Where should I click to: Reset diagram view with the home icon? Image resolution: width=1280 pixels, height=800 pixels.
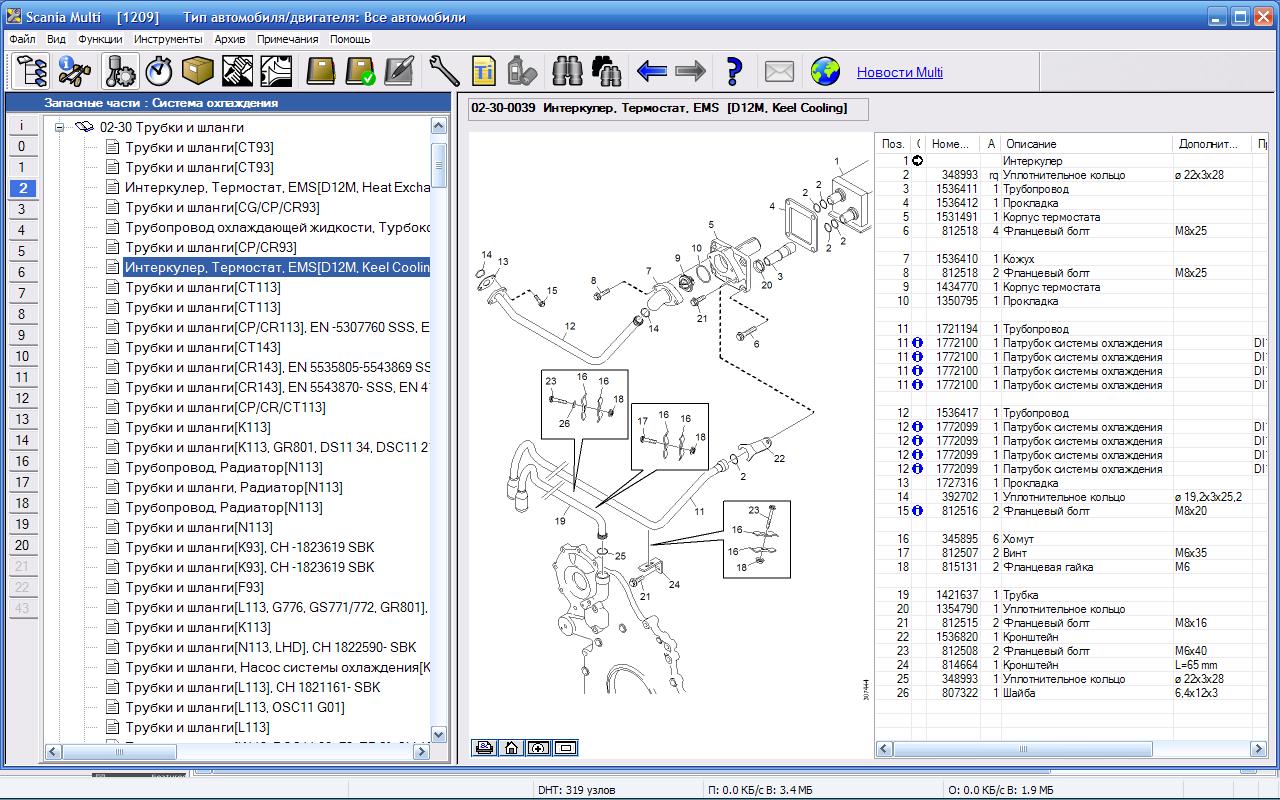pyautogui.click(x=511, y=747)
